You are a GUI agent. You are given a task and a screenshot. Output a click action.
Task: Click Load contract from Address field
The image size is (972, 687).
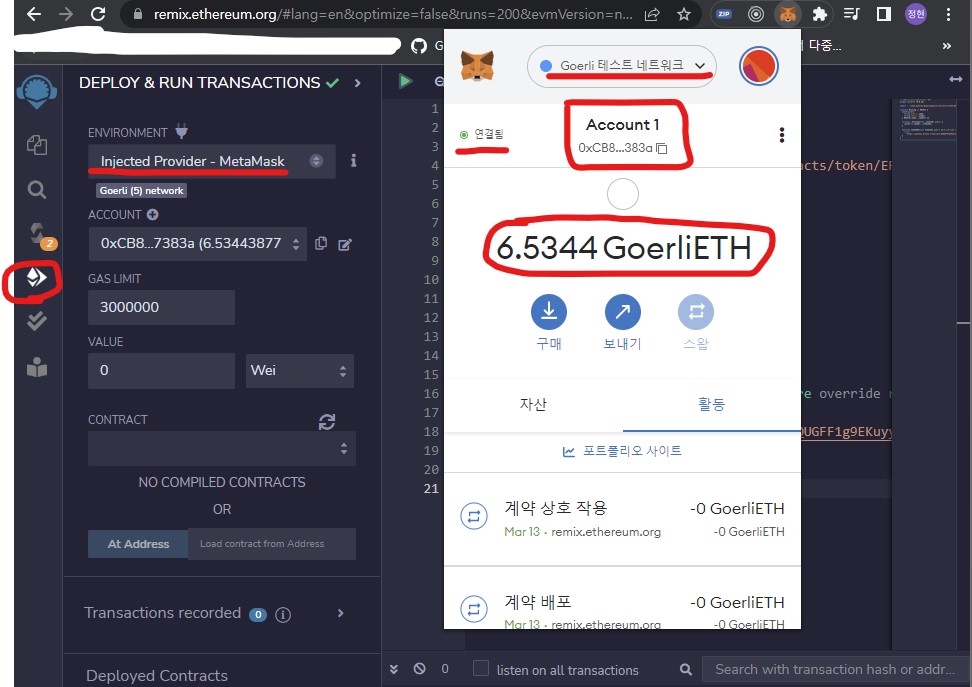[272, 544]
